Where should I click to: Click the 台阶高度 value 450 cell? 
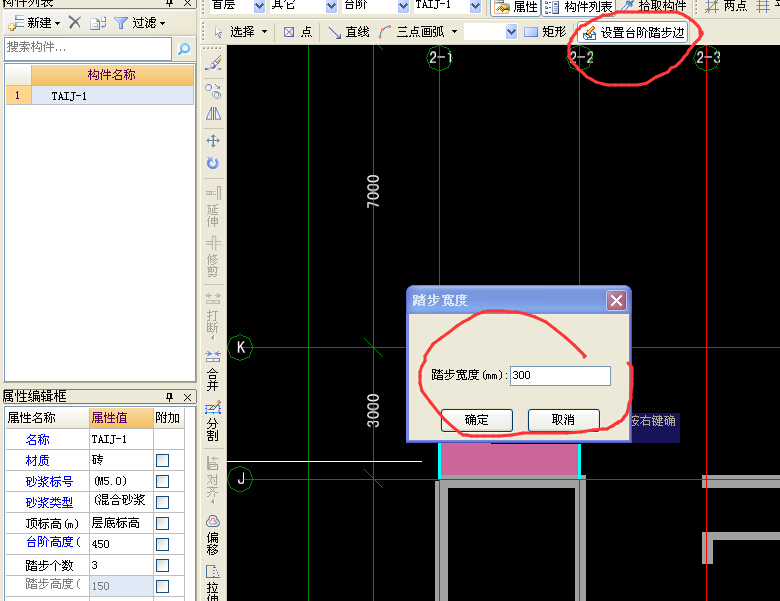(121, 544)
